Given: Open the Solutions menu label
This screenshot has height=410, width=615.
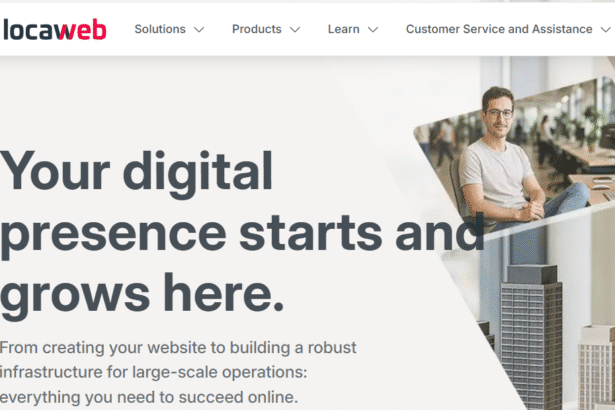Looking at the screenshot, I should [x=160, y=29].
